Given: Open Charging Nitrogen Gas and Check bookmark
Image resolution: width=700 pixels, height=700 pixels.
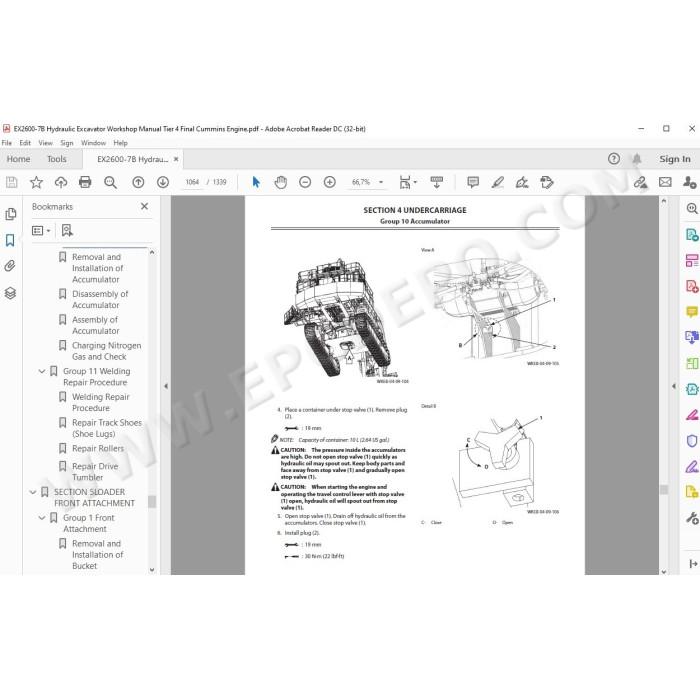Looking at the screenshot, I should tap(106, 351).
